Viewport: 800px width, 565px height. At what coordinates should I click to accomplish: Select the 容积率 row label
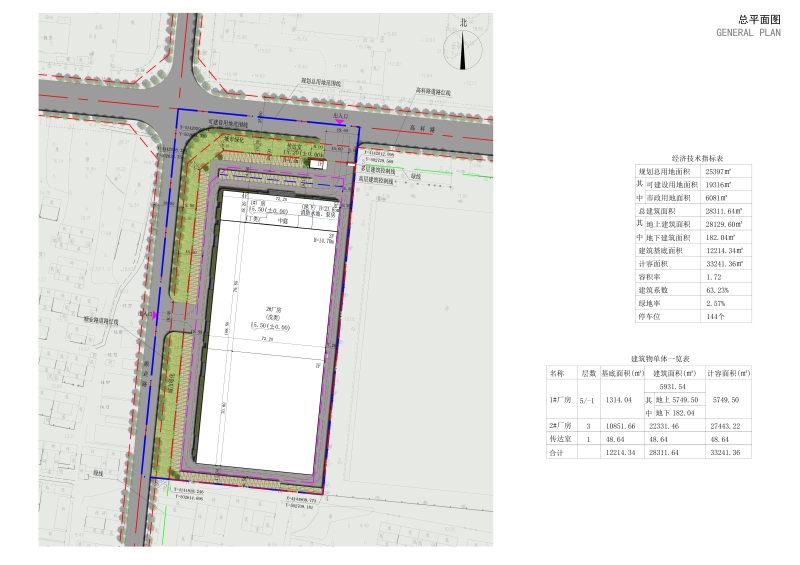point(649,277)
